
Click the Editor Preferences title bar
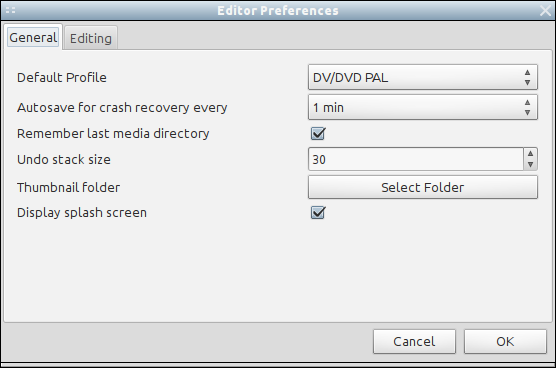[x=278, y=11]
